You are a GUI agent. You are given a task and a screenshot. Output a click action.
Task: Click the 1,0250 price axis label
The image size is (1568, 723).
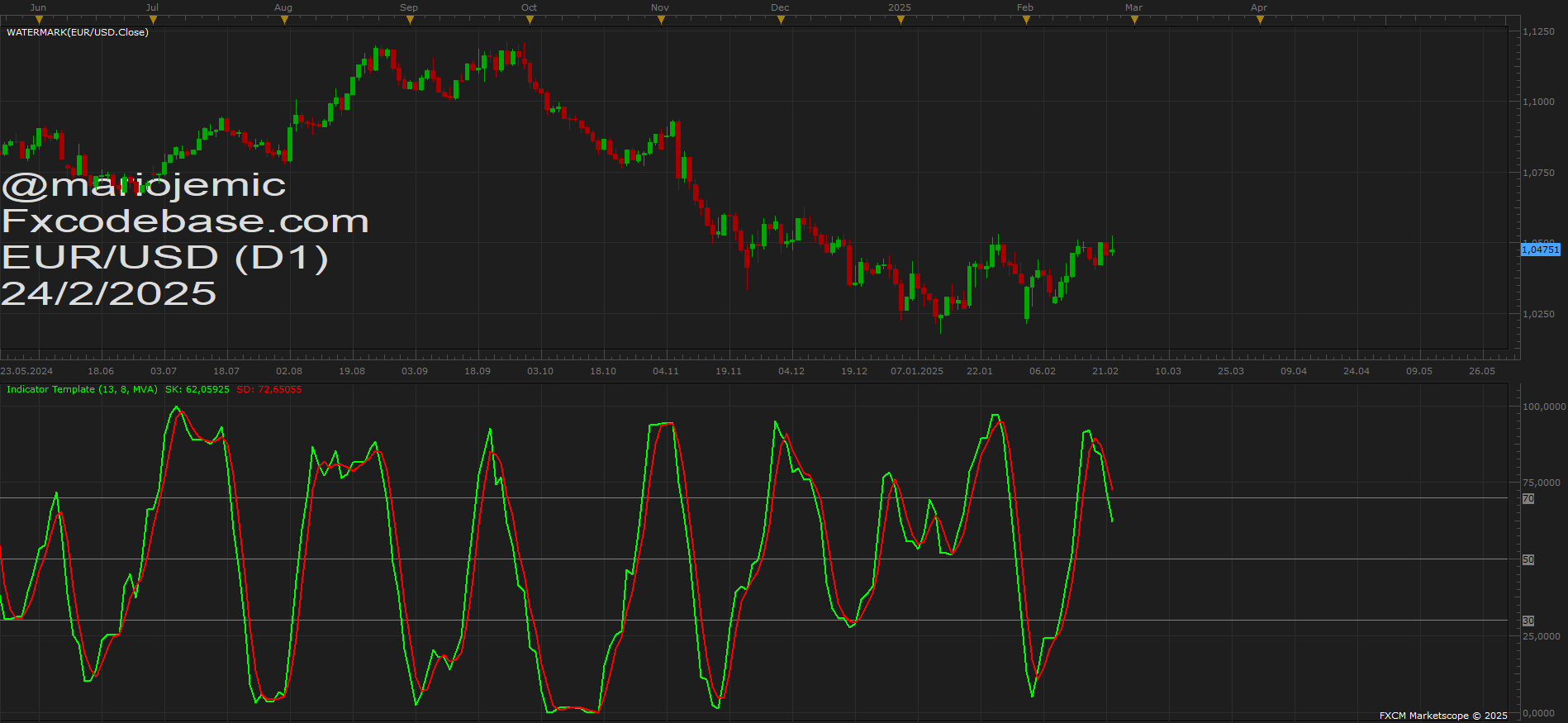pyautogui.click(x=1539, y=314)
